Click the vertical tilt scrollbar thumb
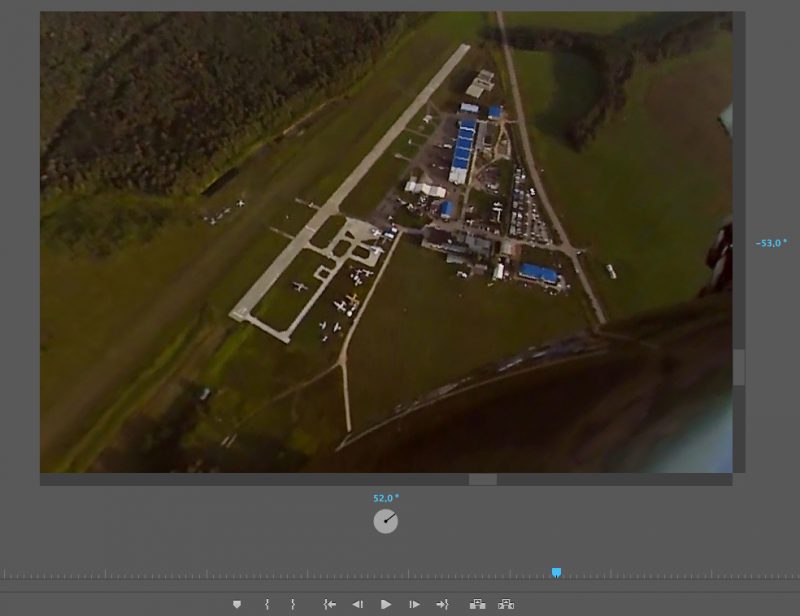This screenshot has width=800, height=616. [x=739, y=367]
